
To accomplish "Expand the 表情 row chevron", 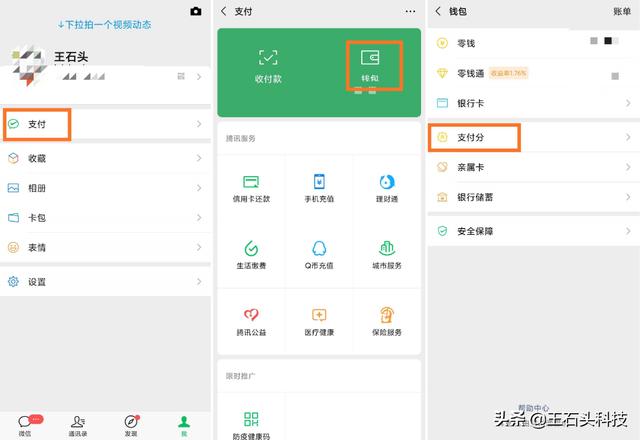I will pyautogui.click(x=199, y=247).
